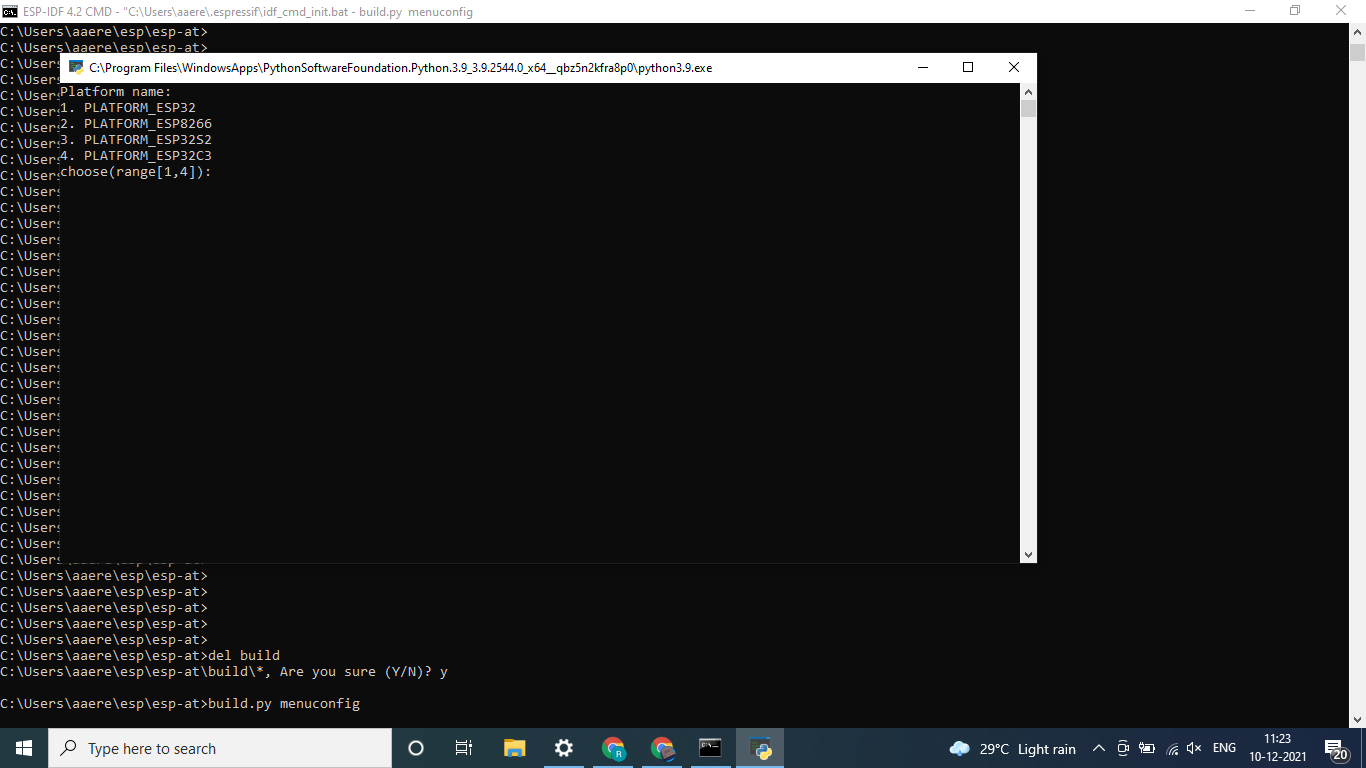Image resolution: width=1366 pixels, height=768 pixels.
Task: Click the Cortana circle icon
Action: tap(415, 748)
